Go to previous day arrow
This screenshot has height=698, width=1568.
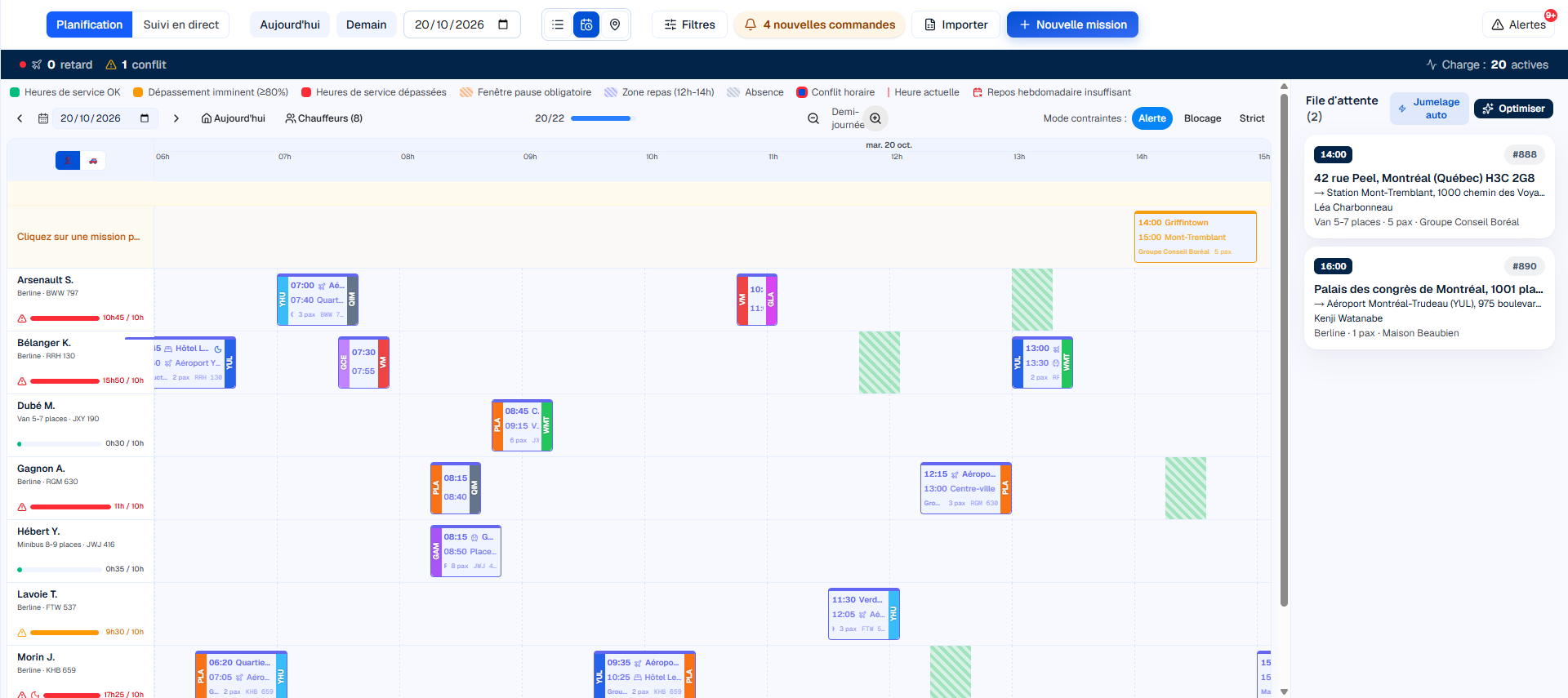point(20,118)
